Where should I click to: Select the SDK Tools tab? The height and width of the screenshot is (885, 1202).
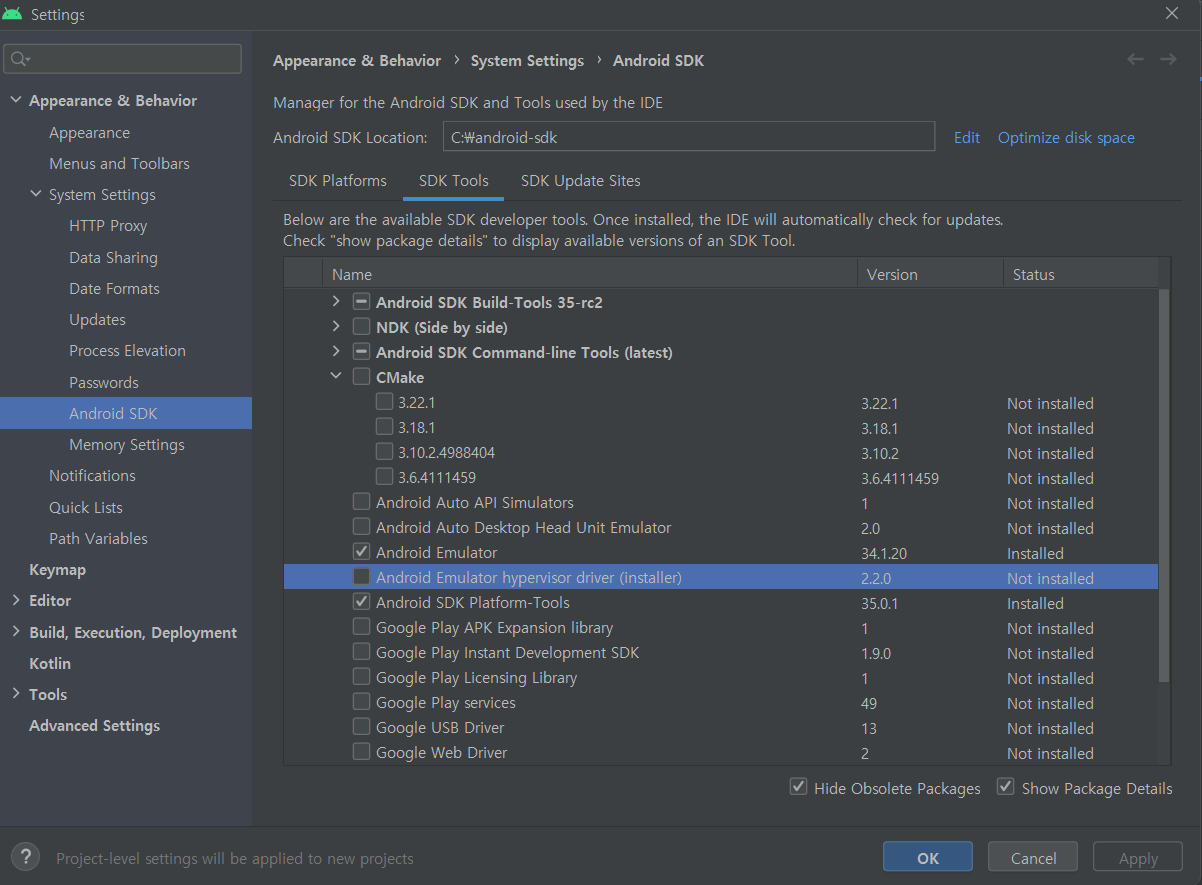[x=454, y=181]
